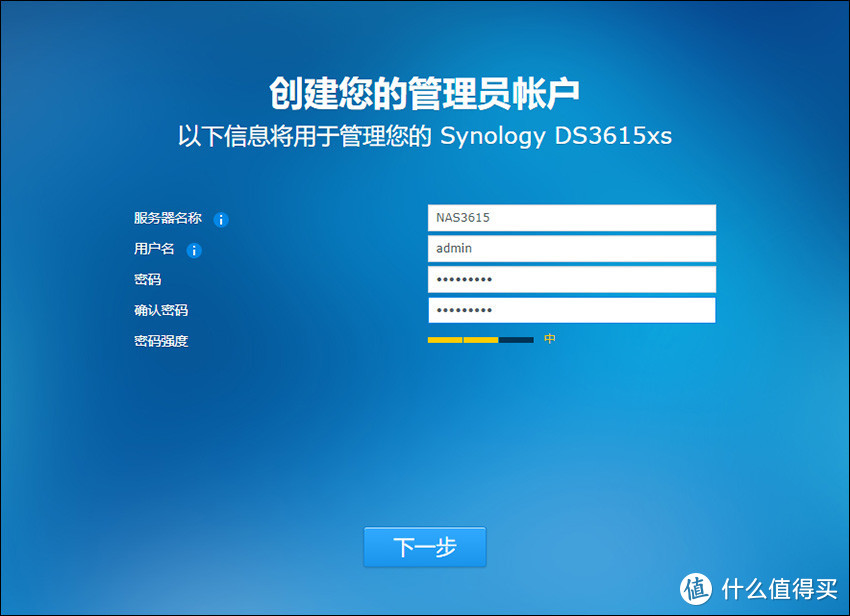Image resolution: width=850 pixels, height=616 pixels.
Task: Click the 中 strength rating text
Action: (550, 340)
